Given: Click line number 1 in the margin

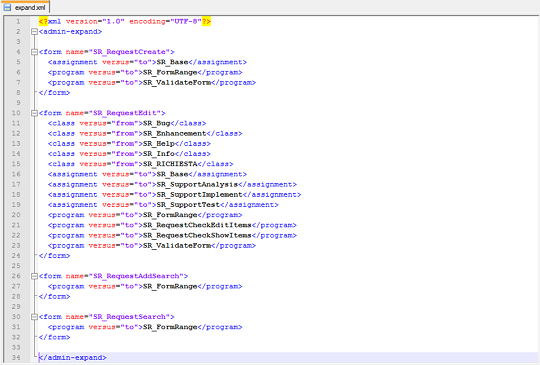Looking at the screenshot, I should 18,22.
